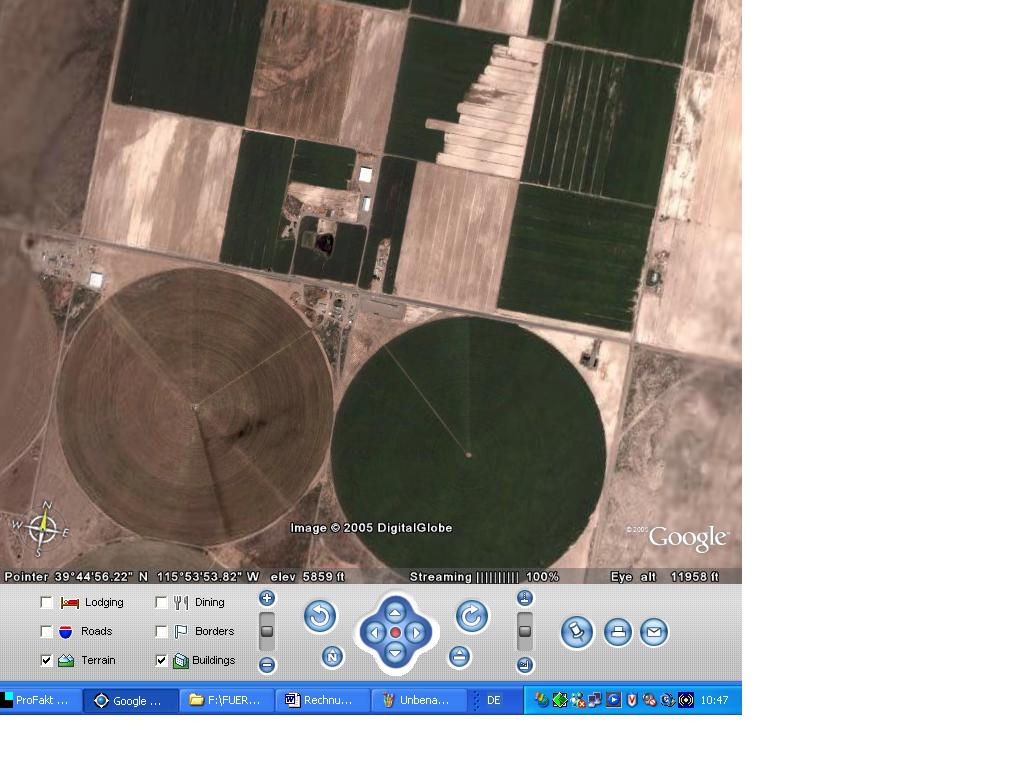Rotate the view clockwise
The height and width of the screenshot is (768, 1024).
(472, 616)
